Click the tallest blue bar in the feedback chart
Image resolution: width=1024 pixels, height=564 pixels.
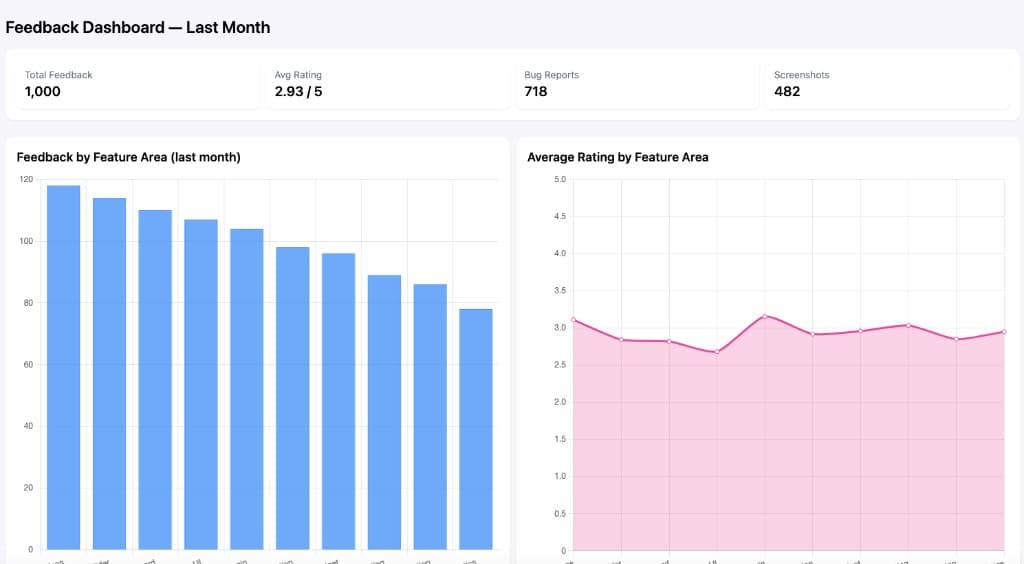click(63, 368)
